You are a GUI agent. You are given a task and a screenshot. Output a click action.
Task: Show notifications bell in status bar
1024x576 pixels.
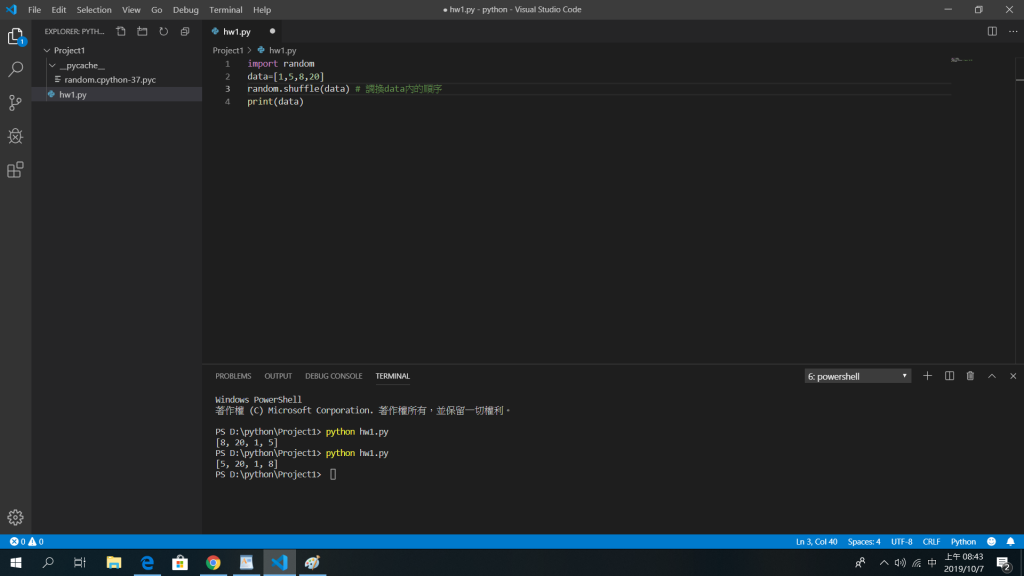pos(1010,541)
